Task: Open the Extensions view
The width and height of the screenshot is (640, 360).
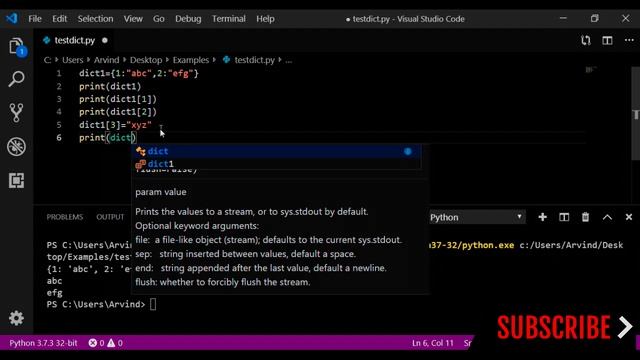Action: pos(16,180)
